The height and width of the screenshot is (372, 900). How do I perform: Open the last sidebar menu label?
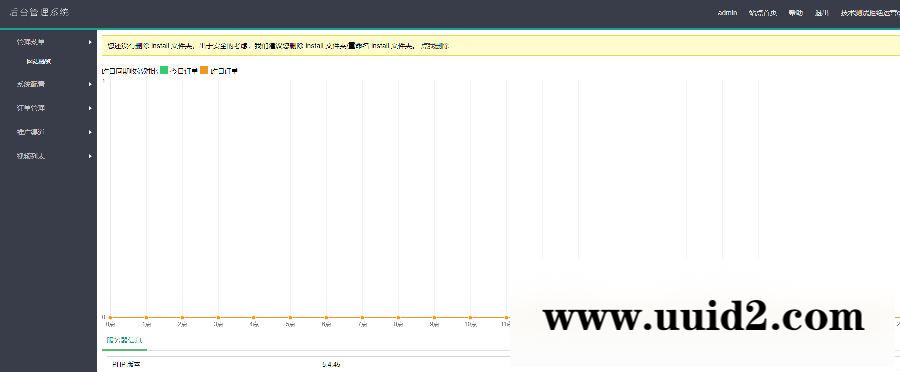click(x=30, y=156)
